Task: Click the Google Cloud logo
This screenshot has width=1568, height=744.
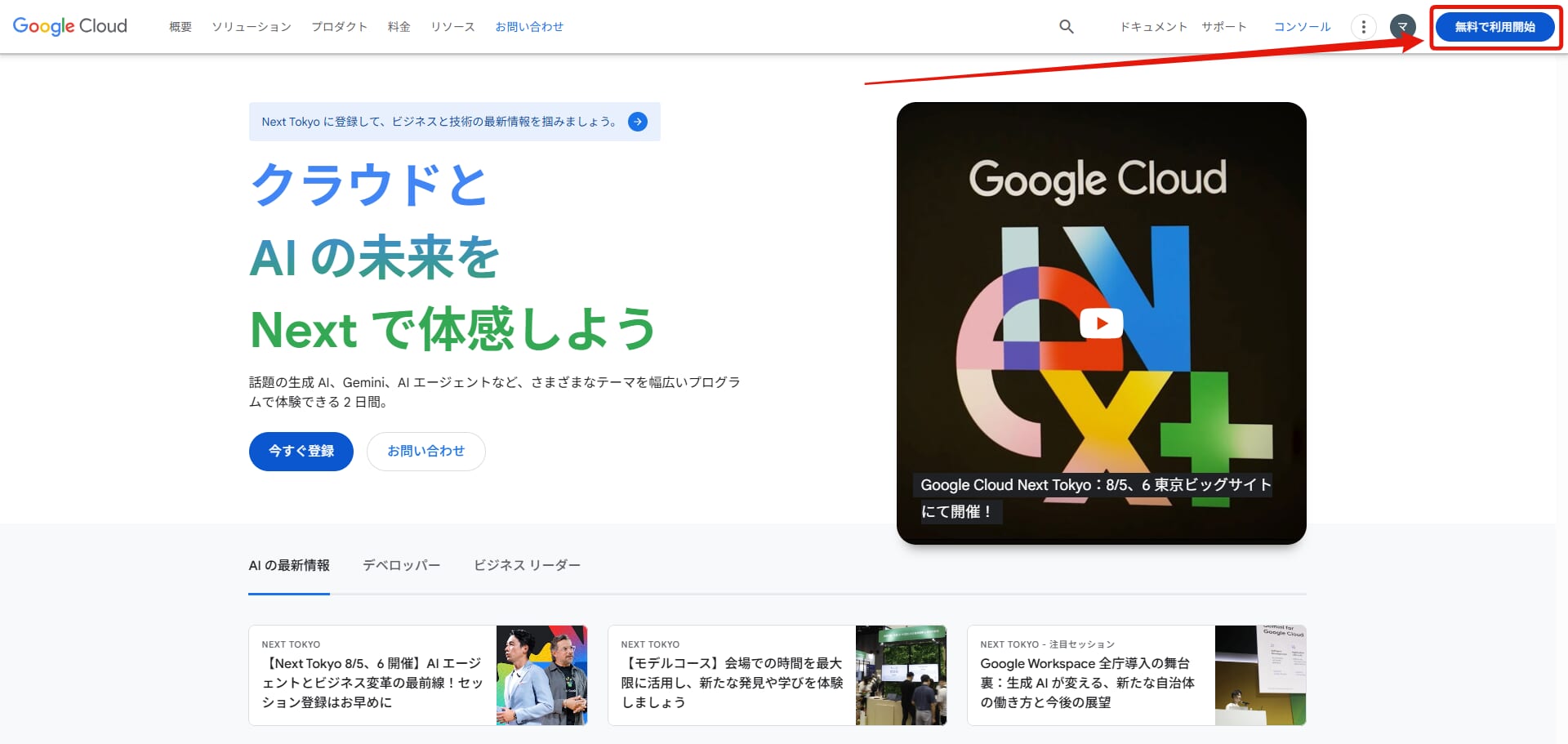Action: coord(70,26)
